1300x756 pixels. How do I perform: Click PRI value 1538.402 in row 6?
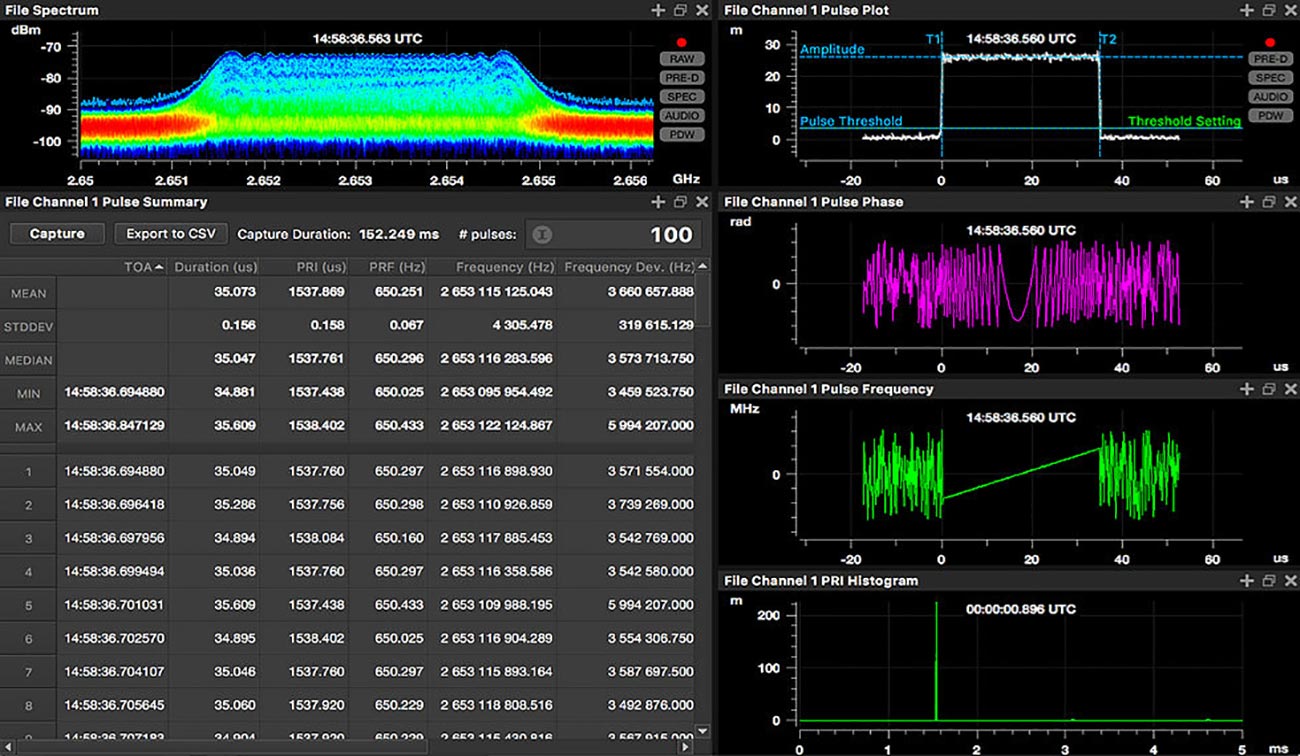[317, 638]
